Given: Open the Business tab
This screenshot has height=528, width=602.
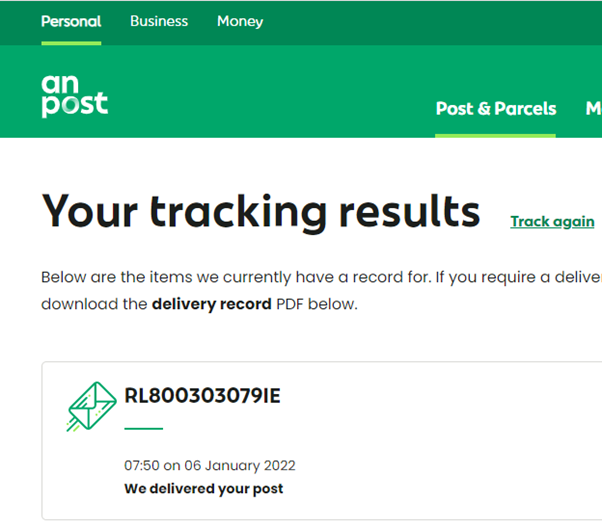Looking at the screenshot, I should pos(159,21).
